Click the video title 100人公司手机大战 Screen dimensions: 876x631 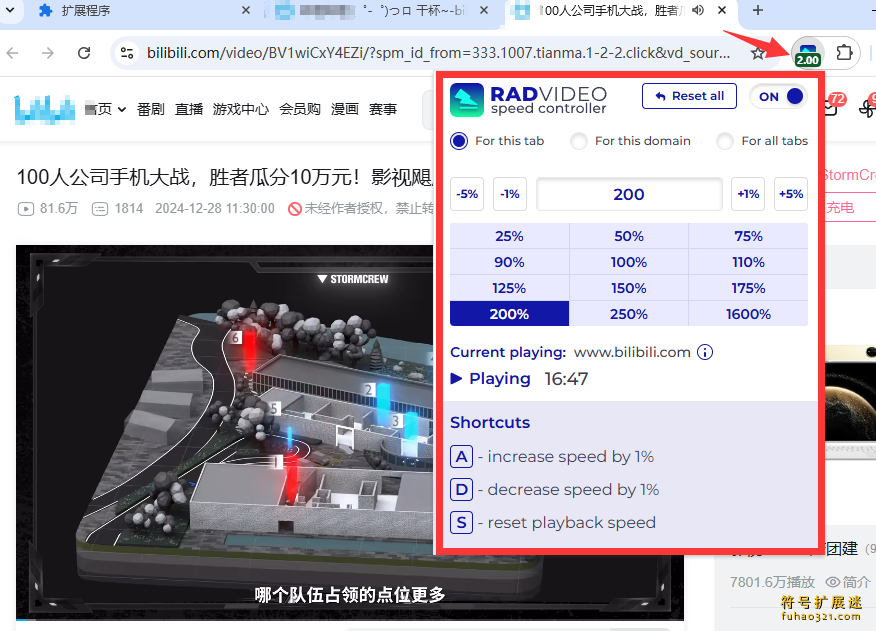(x=225, y=177)
